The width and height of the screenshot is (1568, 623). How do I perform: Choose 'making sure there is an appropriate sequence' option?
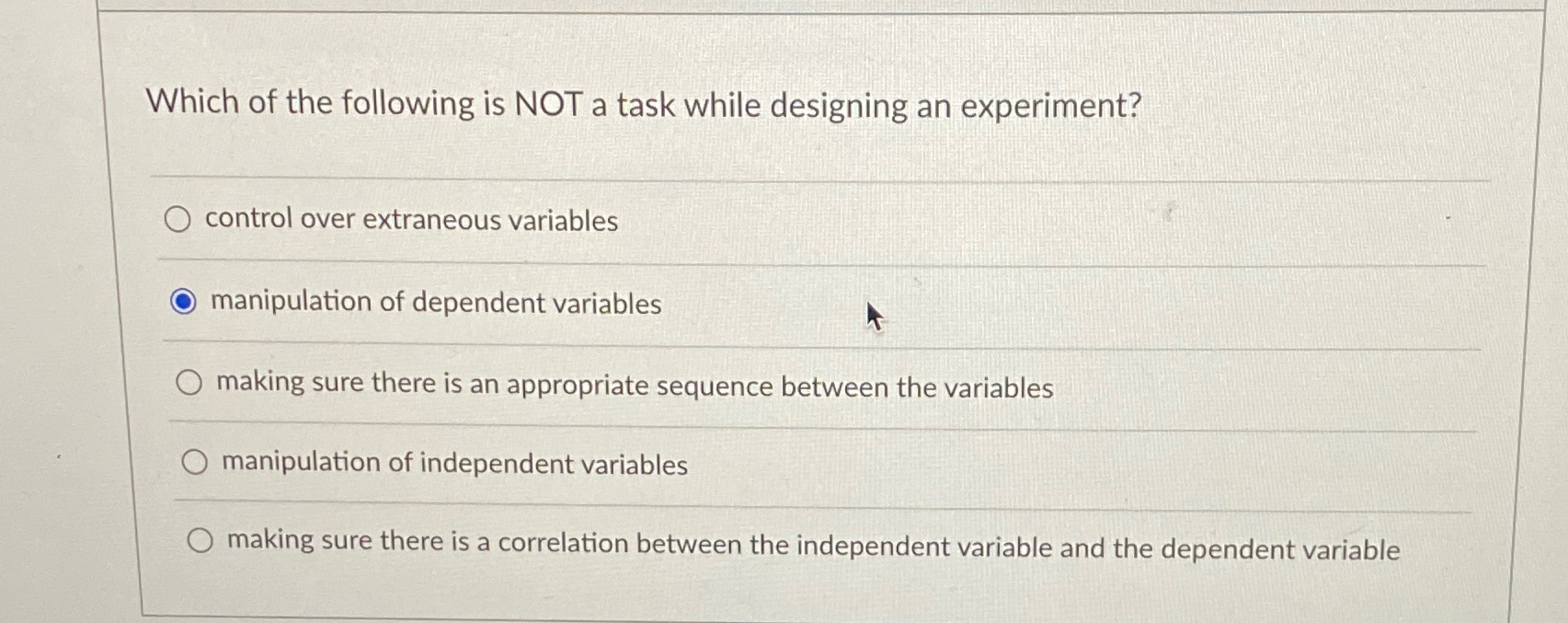[x=190, y=382]
